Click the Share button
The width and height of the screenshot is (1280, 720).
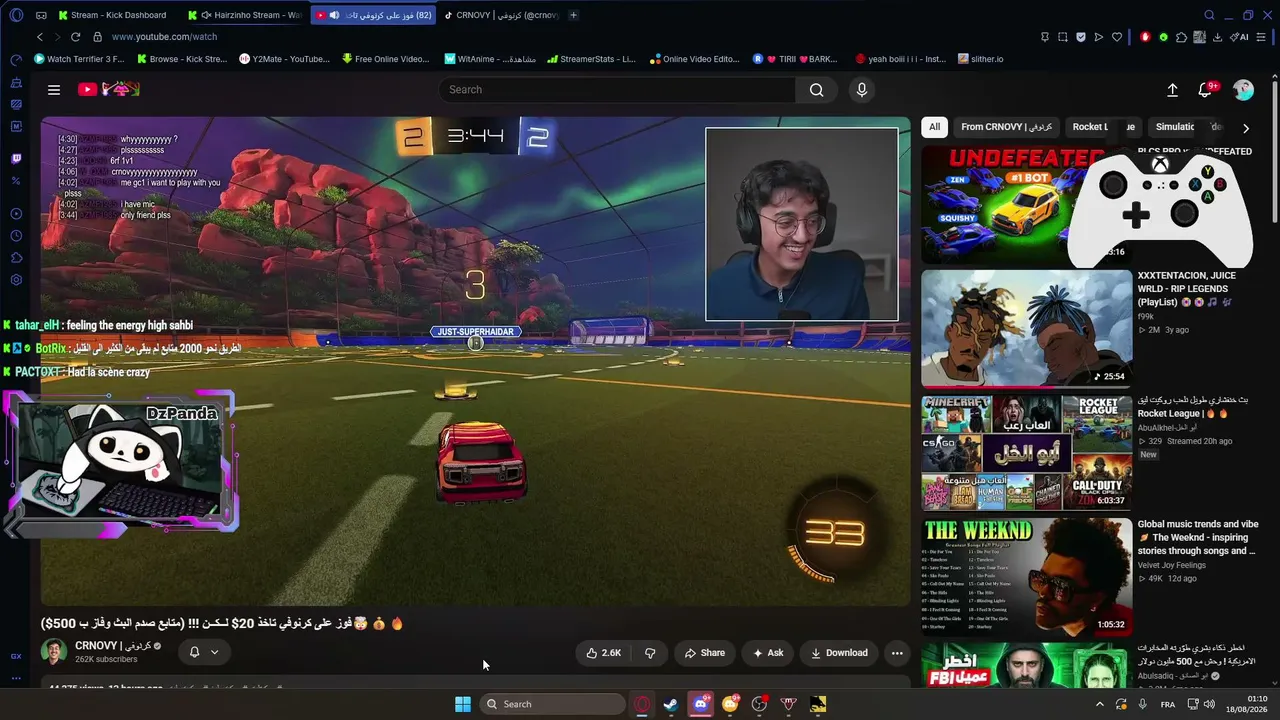[x=705, y=653]
